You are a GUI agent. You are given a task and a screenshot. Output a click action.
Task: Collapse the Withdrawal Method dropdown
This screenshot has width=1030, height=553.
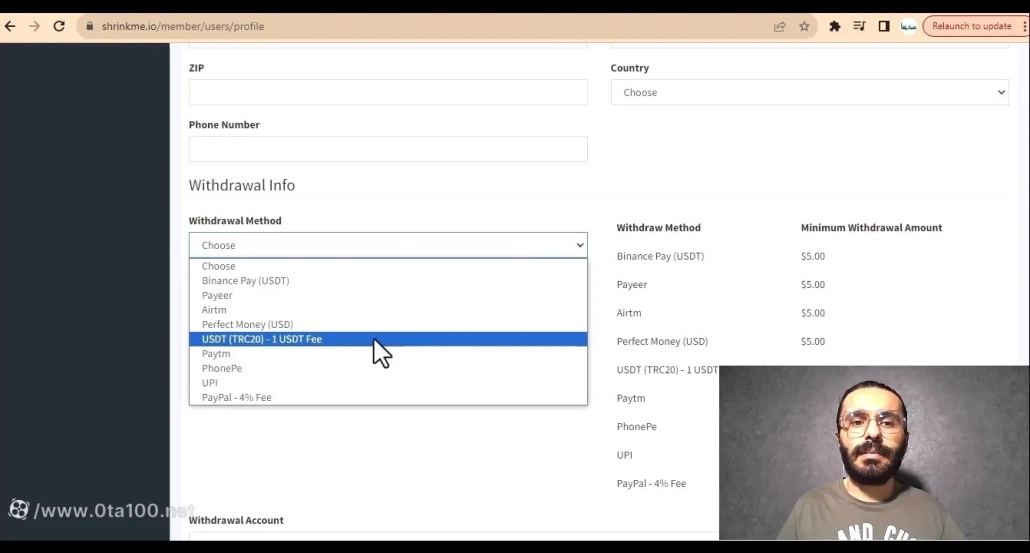(x=388, y=245)
